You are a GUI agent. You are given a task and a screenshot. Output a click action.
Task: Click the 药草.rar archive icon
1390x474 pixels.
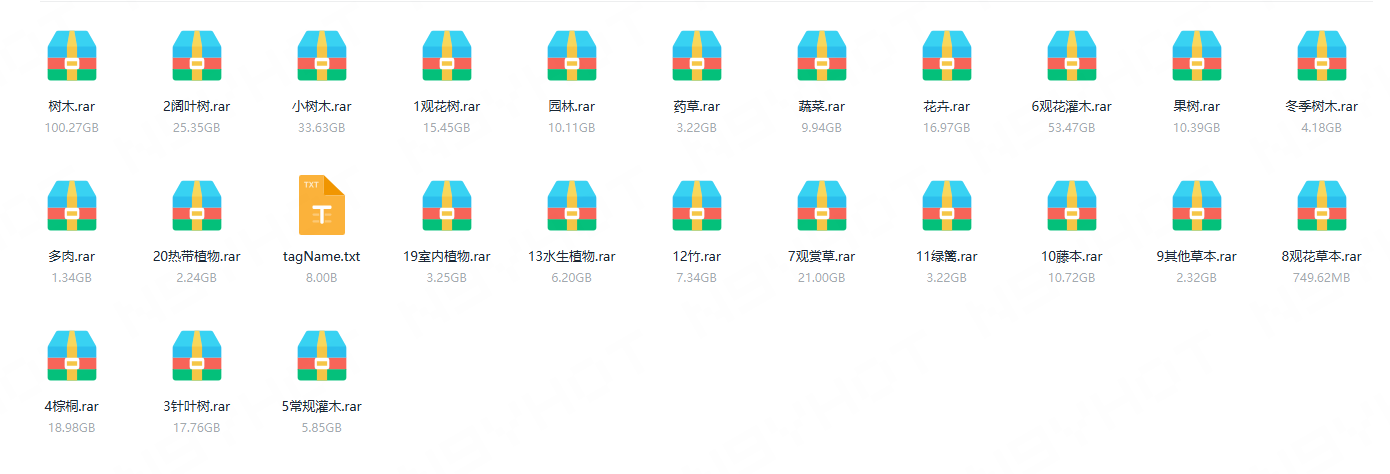[x=697, y=55]
